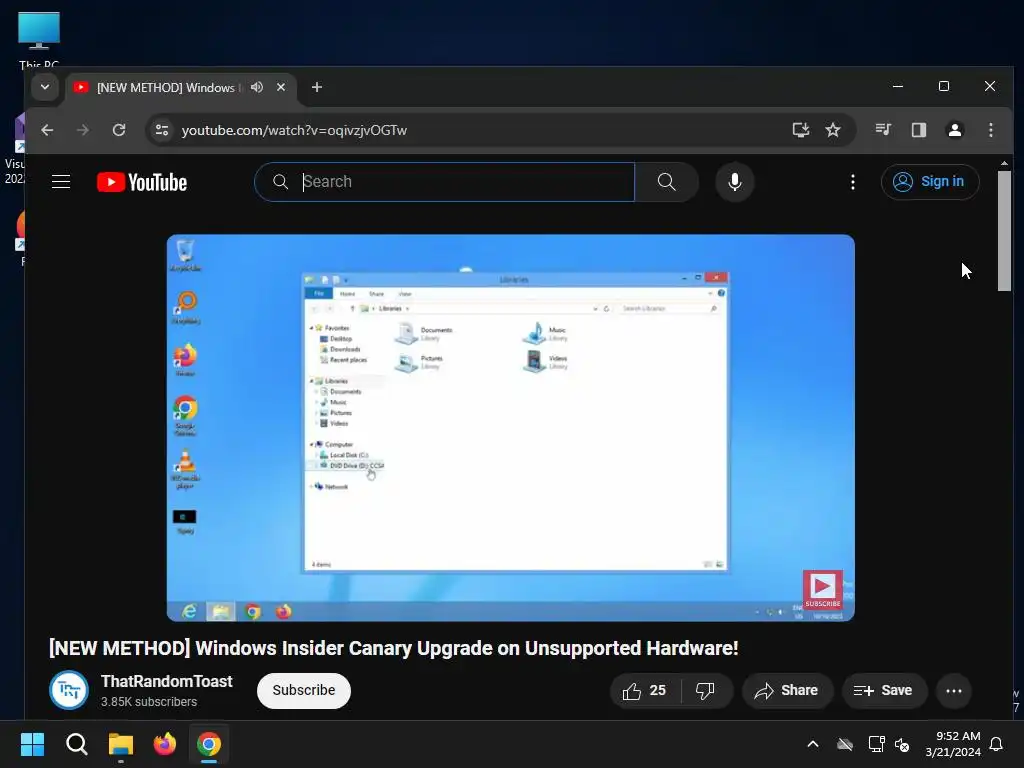
Task: View site information icon in address bar
Action: (162, 130)
